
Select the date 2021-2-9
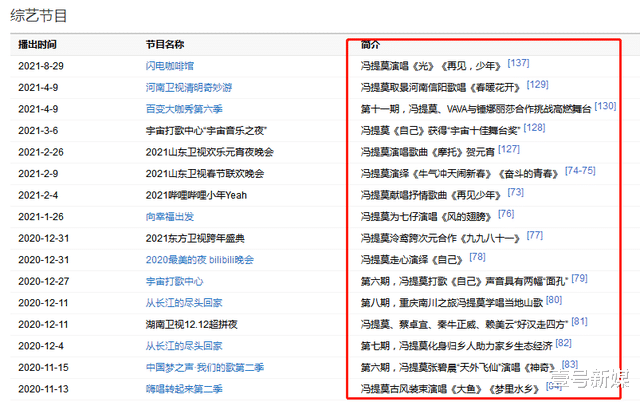tap(38, 174)
